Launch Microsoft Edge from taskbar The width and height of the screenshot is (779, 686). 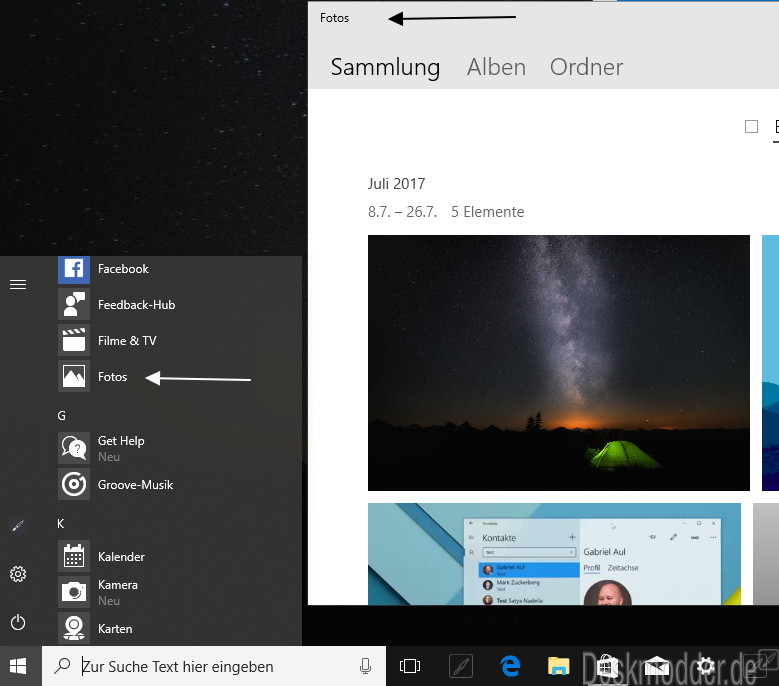[510, 666]
